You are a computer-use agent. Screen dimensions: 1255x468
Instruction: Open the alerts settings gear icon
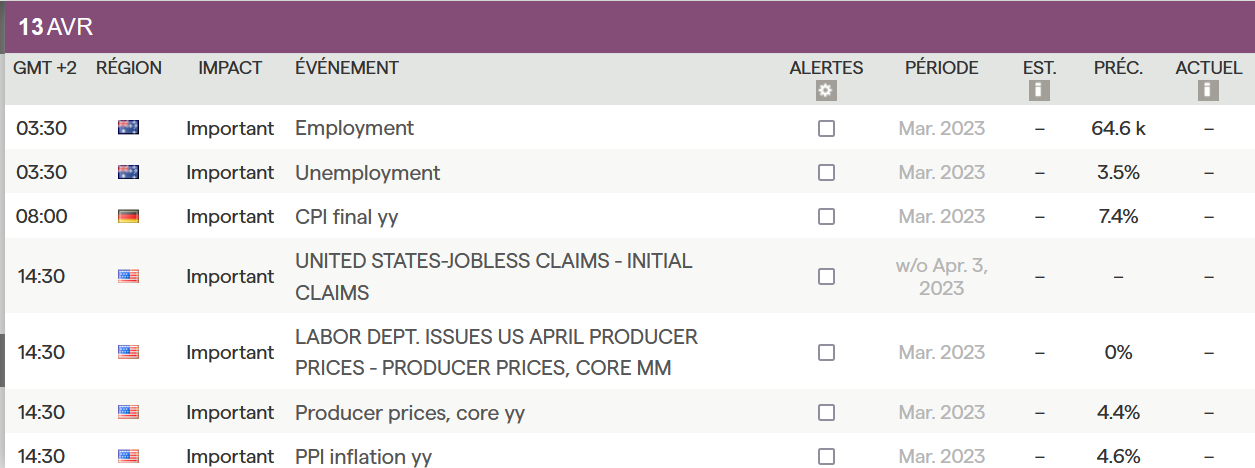(x=826, y=91)
